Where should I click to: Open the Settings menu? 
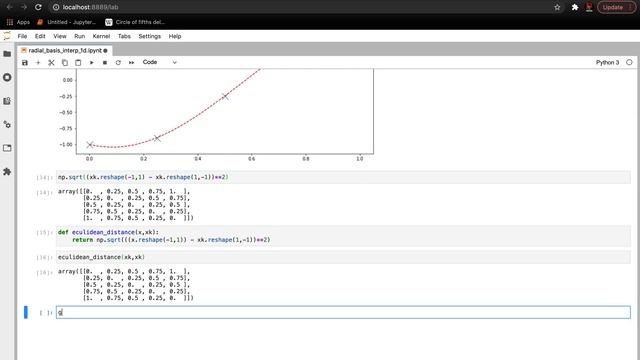coord(150,36)
